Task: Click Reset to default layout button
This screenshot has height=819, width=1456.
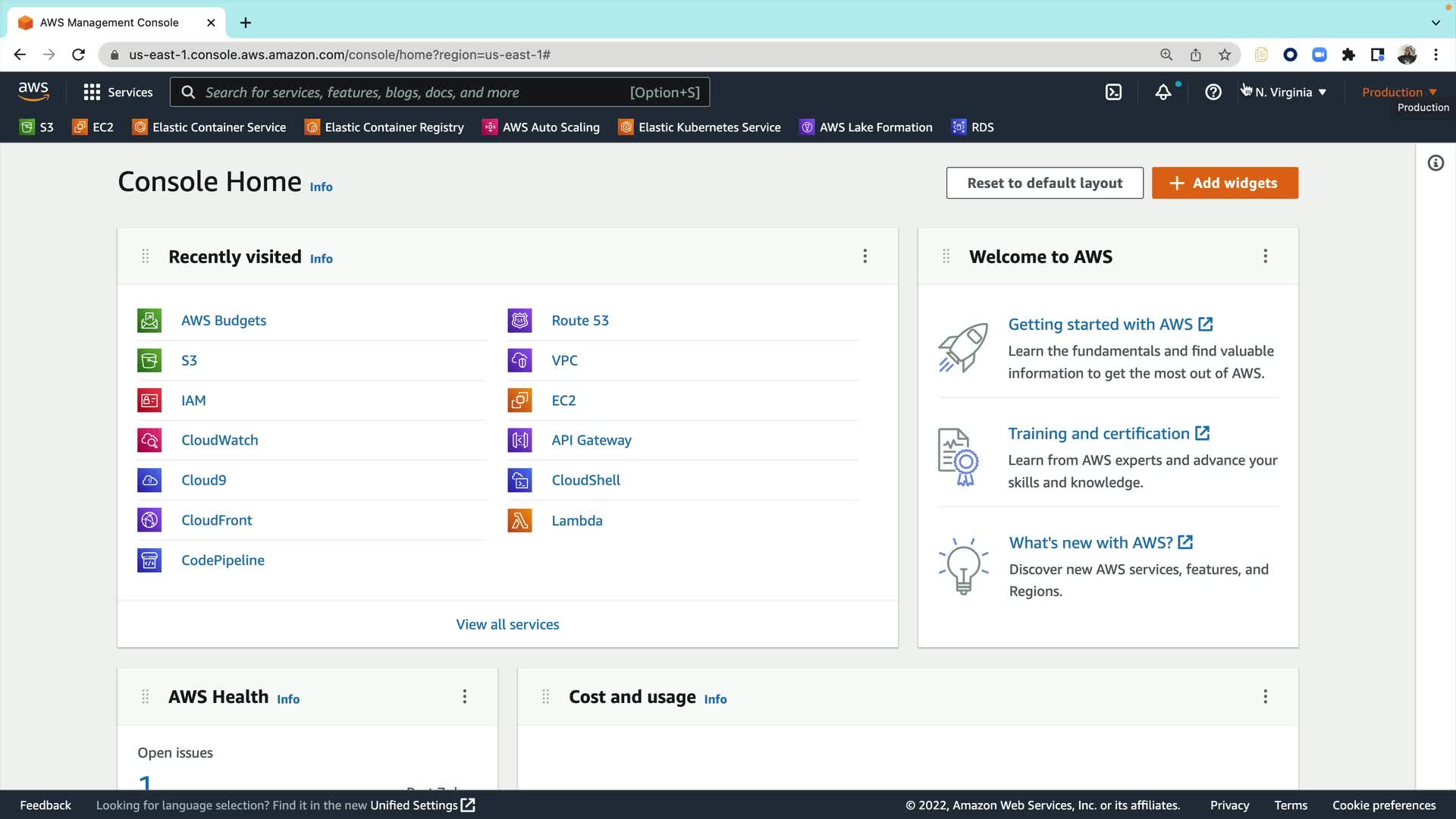Action: (x=1044, y=183)
